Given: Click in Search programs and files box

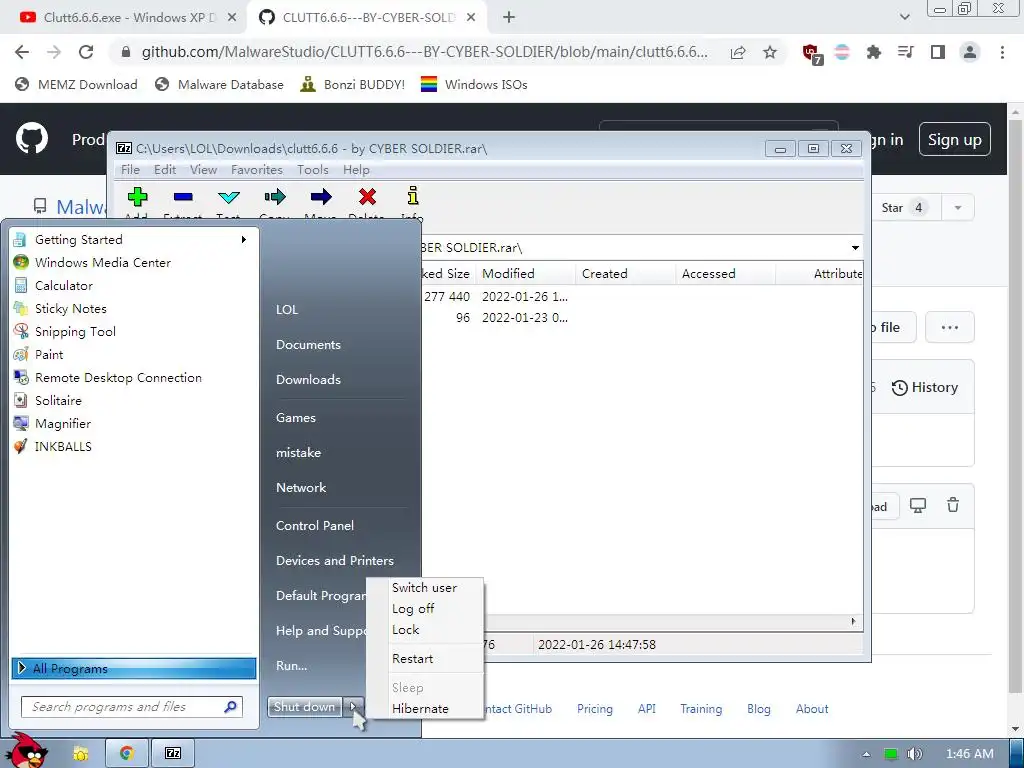Looking at the screenshot, I should pyautogui.click(x=132, y=707).
